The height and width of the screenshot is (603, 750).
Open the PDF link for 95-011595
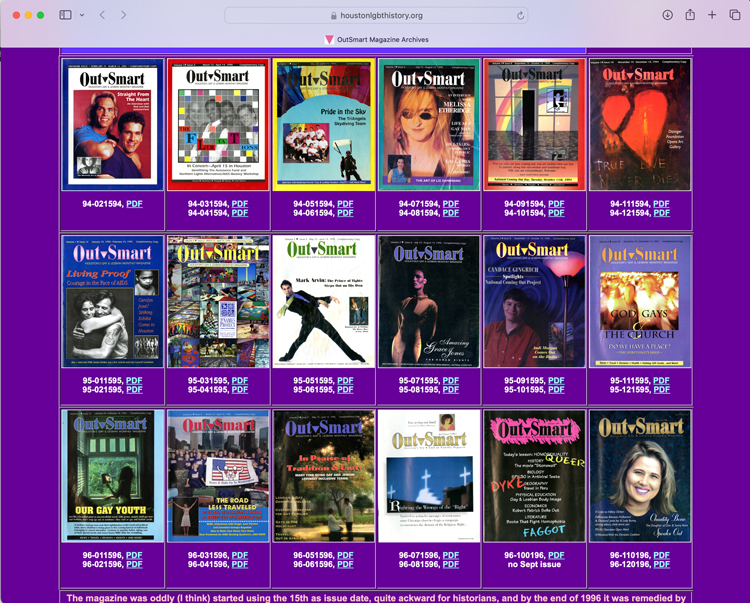click(134, 381)
